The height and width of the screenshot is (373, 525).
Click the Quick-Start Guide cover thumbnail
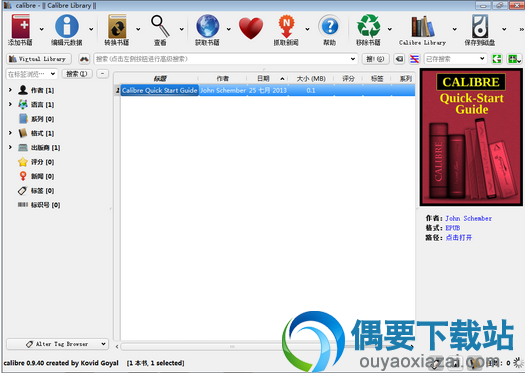(471, 137)
